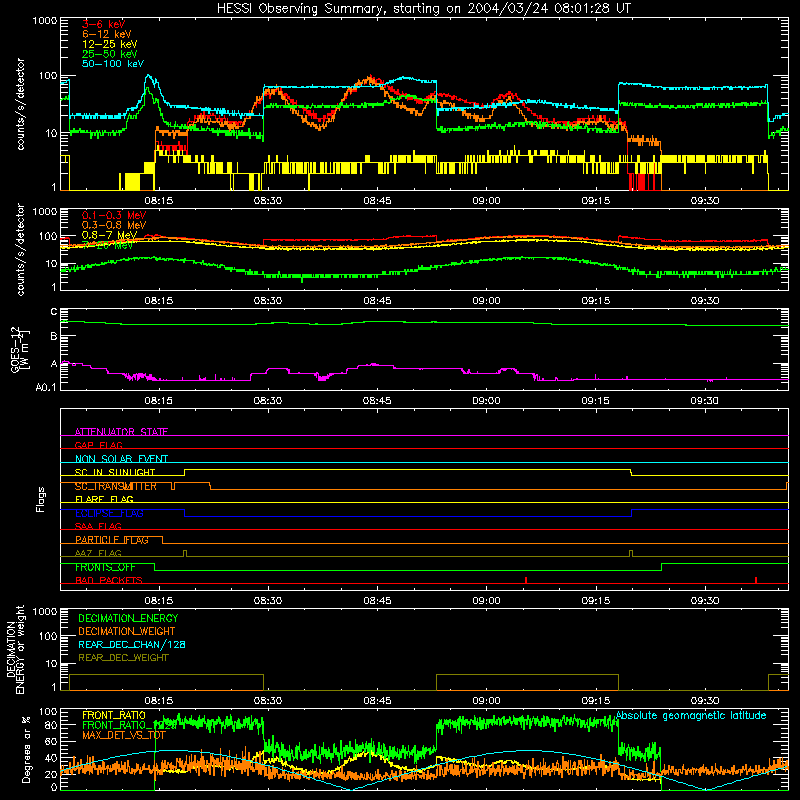The height and width of the screenshot is (800, 800).
Task: Click the Degrees or % axis title
Action: [x=26, y=749]
